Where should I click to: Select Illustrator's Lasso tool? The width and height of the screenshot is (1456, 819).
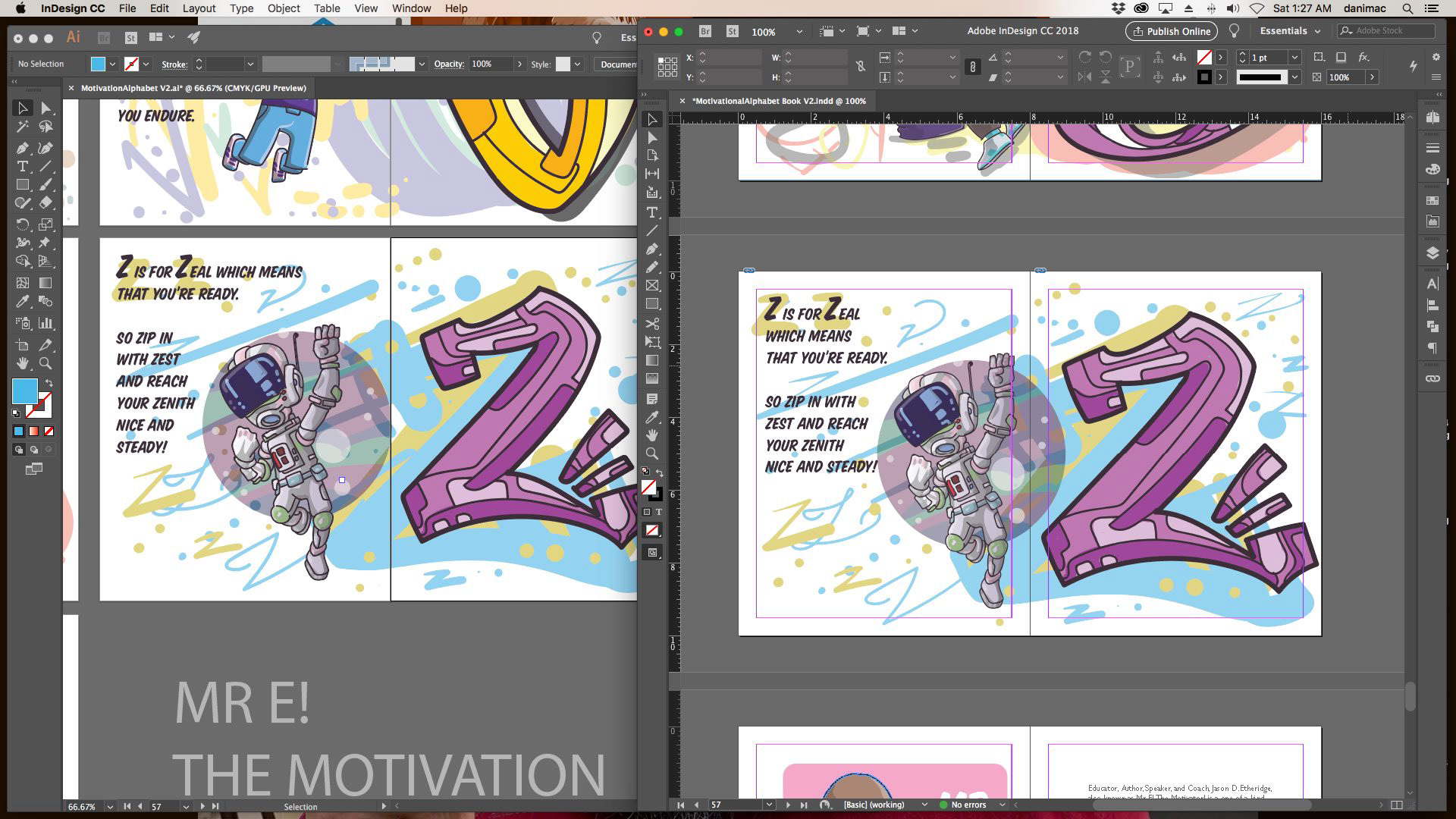45,127
